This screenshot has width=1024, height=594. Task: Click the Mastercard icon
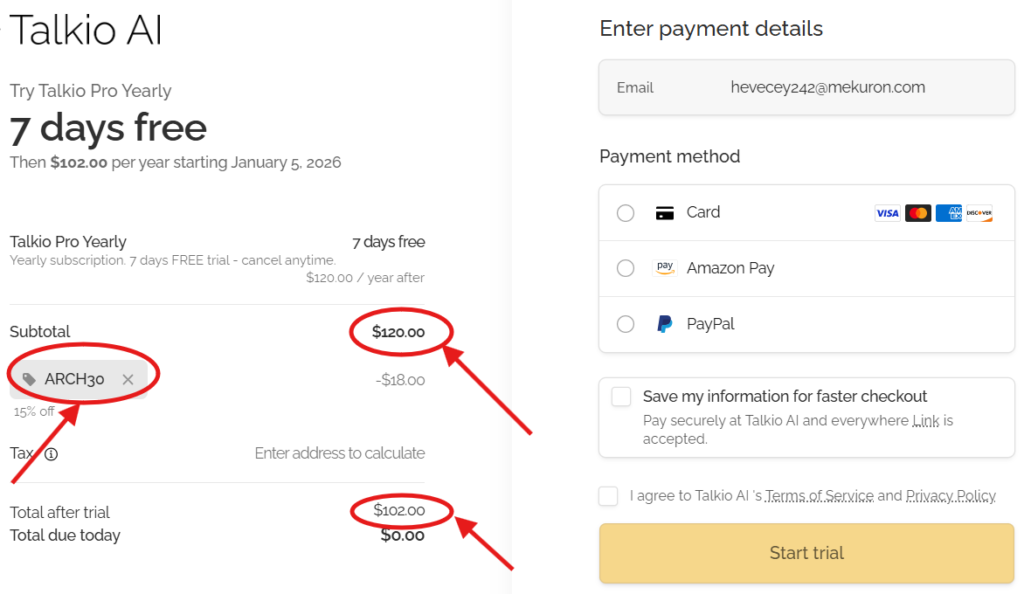tap(918, 212)
